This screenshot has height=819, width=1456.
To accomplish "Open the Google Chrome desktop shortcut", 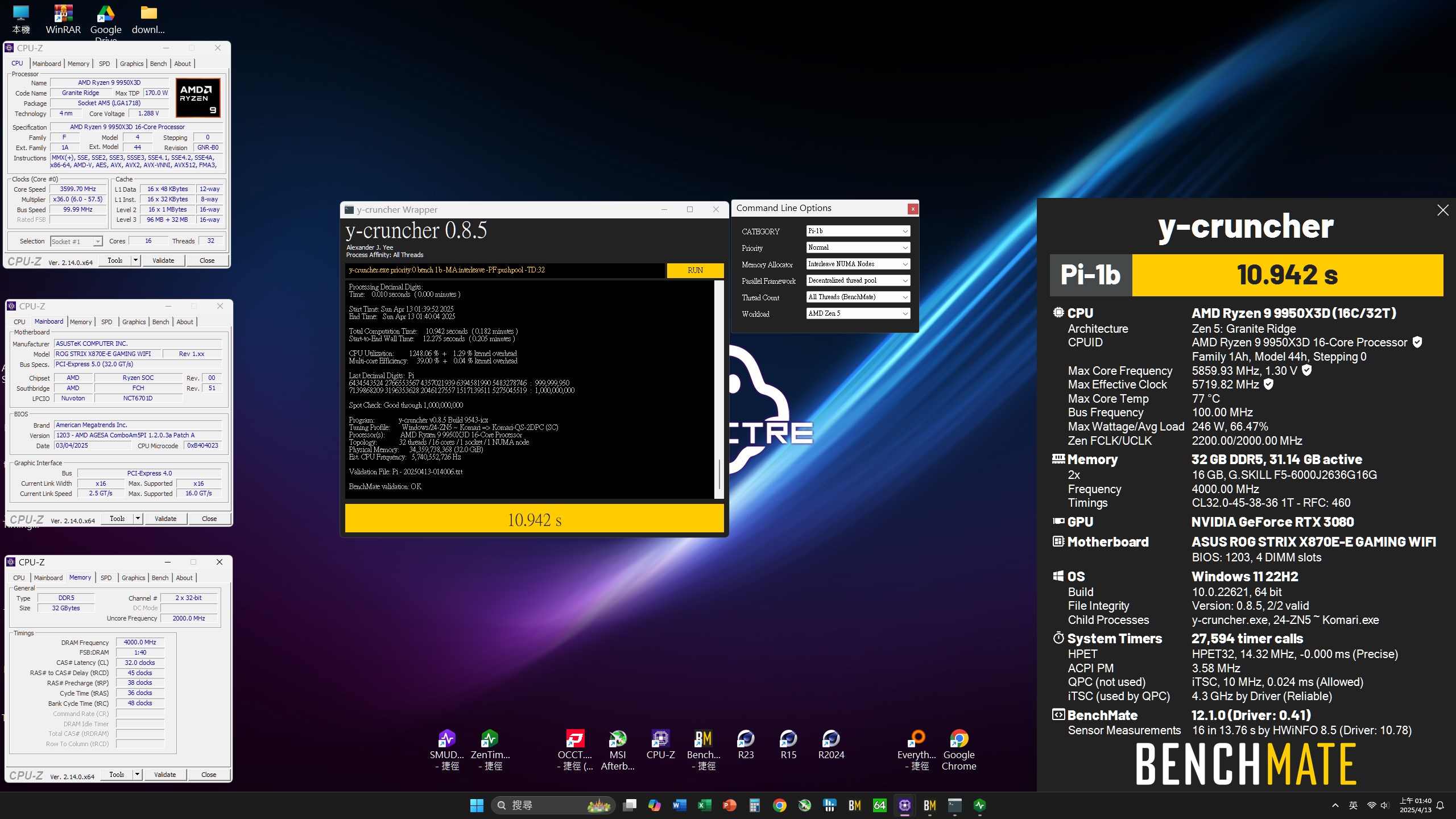I will [959, 750].
